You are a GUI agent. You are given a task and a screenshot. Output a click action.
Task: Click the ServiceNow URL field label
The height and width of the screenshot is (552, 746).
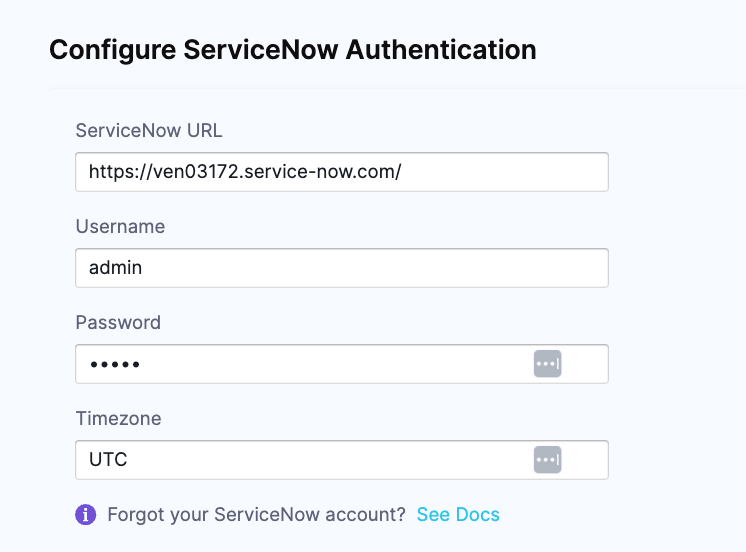coord(149,130)
